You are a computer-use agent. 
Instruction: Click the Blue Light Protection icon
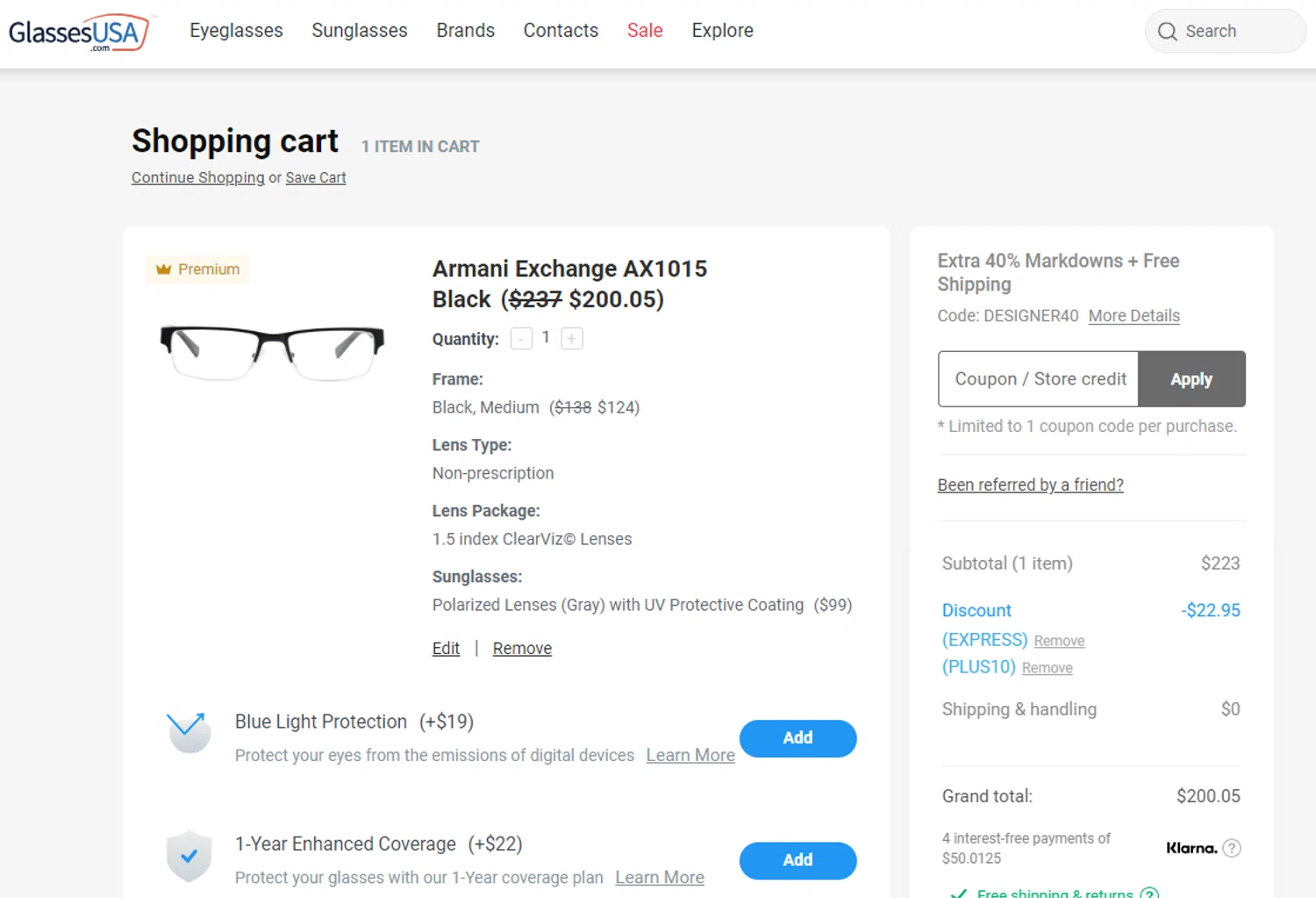189,733
